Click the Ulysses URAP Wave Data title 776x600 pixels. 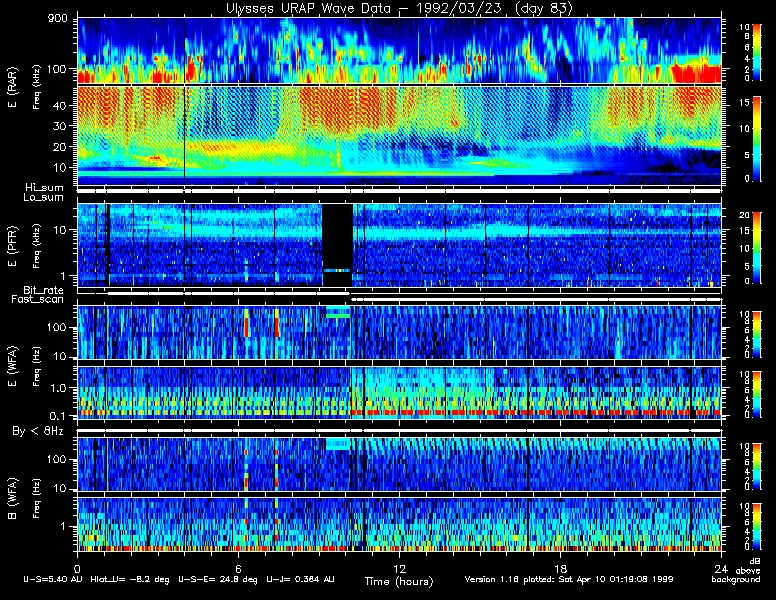(x=399, y=9)
